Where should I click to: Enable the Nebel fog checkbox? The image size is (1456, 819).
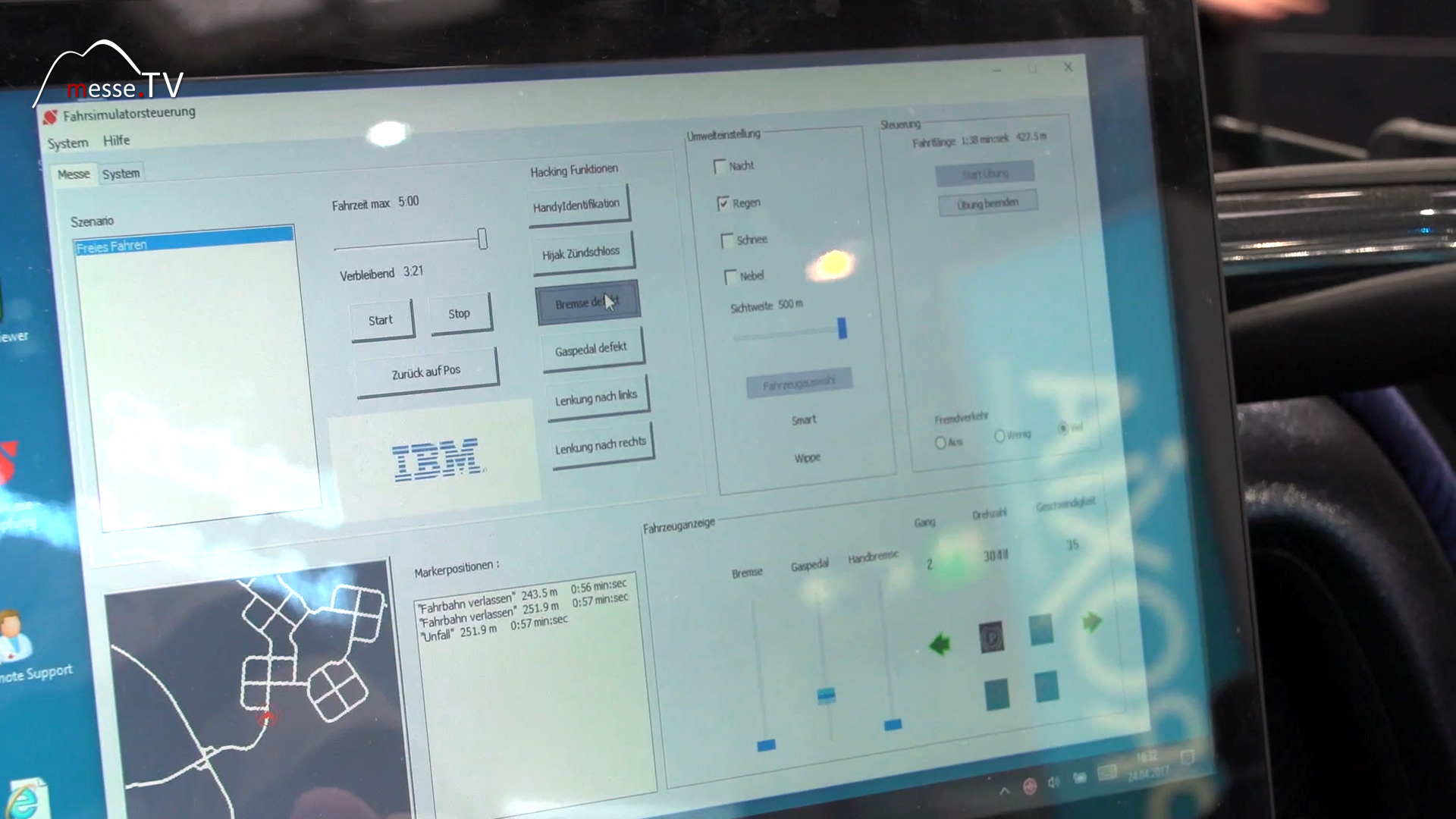tap(726, 275)
